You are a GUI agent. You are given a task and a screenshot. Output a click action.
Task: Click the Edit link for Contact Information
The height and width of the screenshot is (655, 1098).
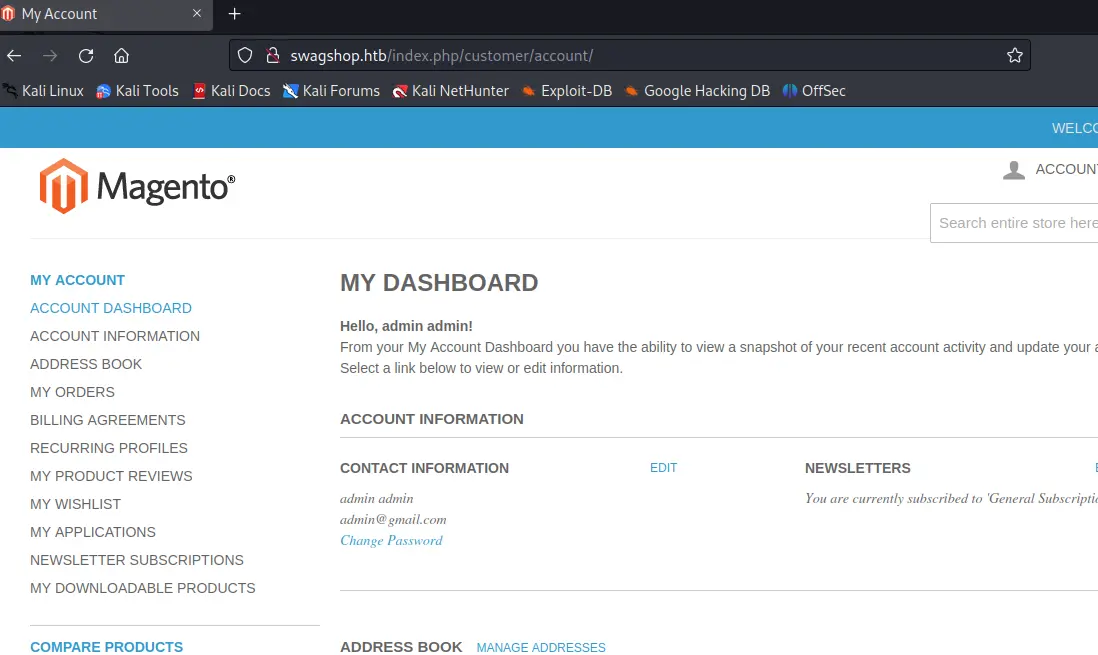pyautogui.click(x=663, y=468)
